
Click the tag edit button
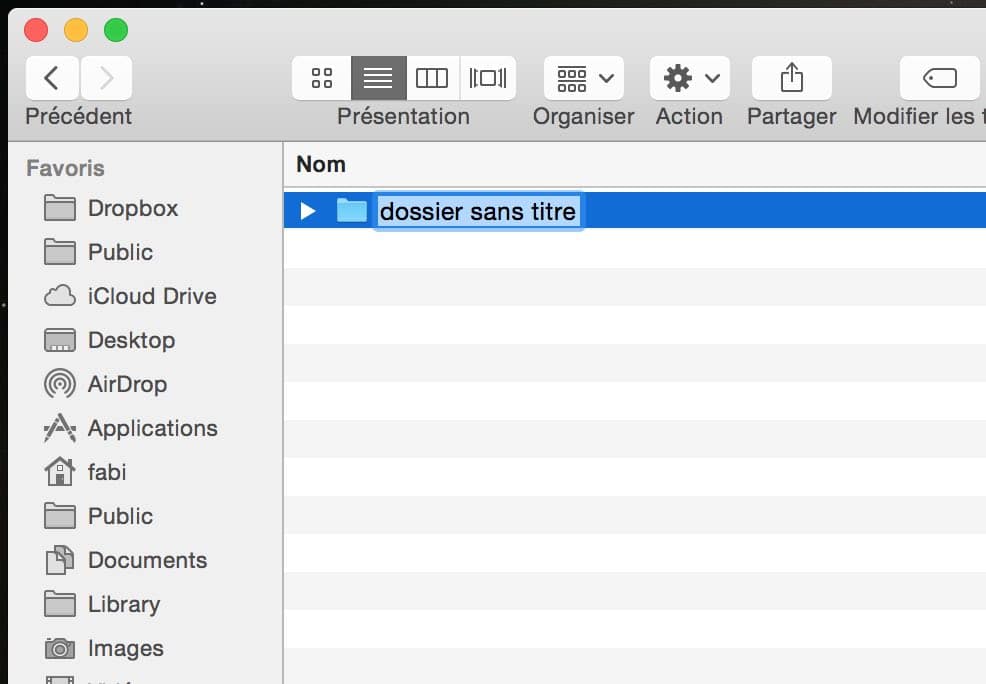(x=940, y=78)
